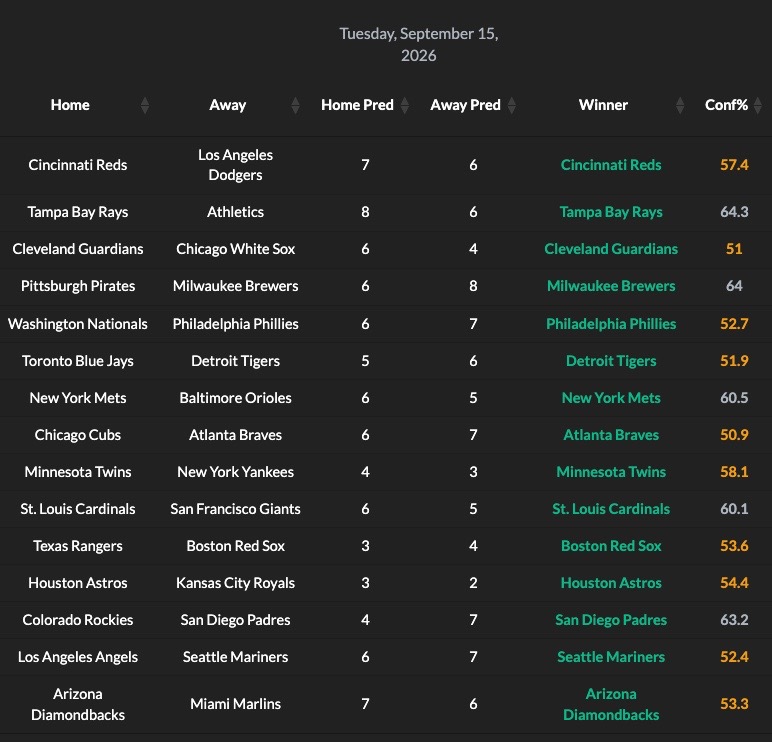This screenshot has height=742, width=772.
Task: Click the Winner column header
Action: 603,105
